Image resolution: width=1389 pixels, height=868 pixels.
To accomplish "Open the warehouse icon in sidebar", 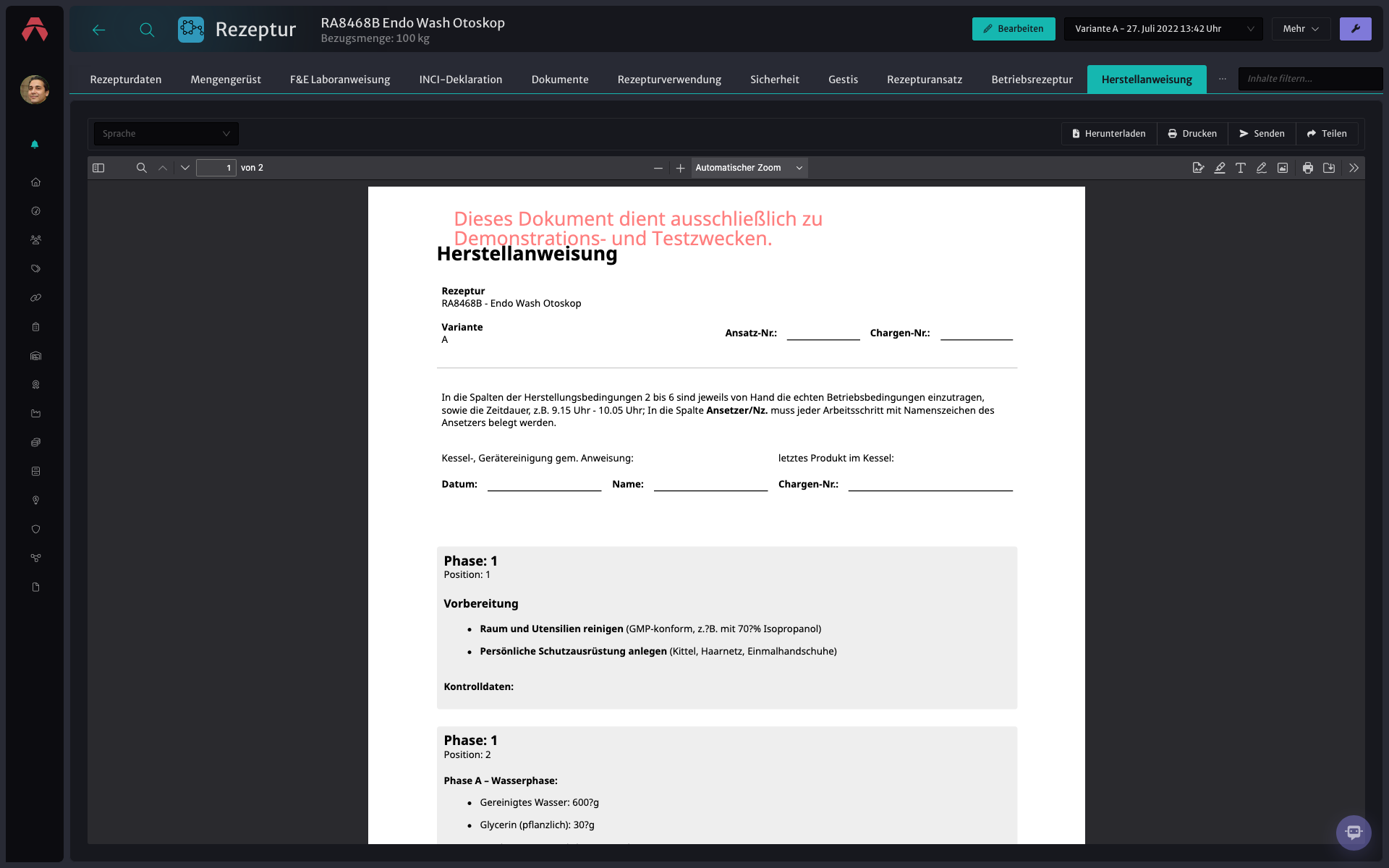I will pos(35,356).
